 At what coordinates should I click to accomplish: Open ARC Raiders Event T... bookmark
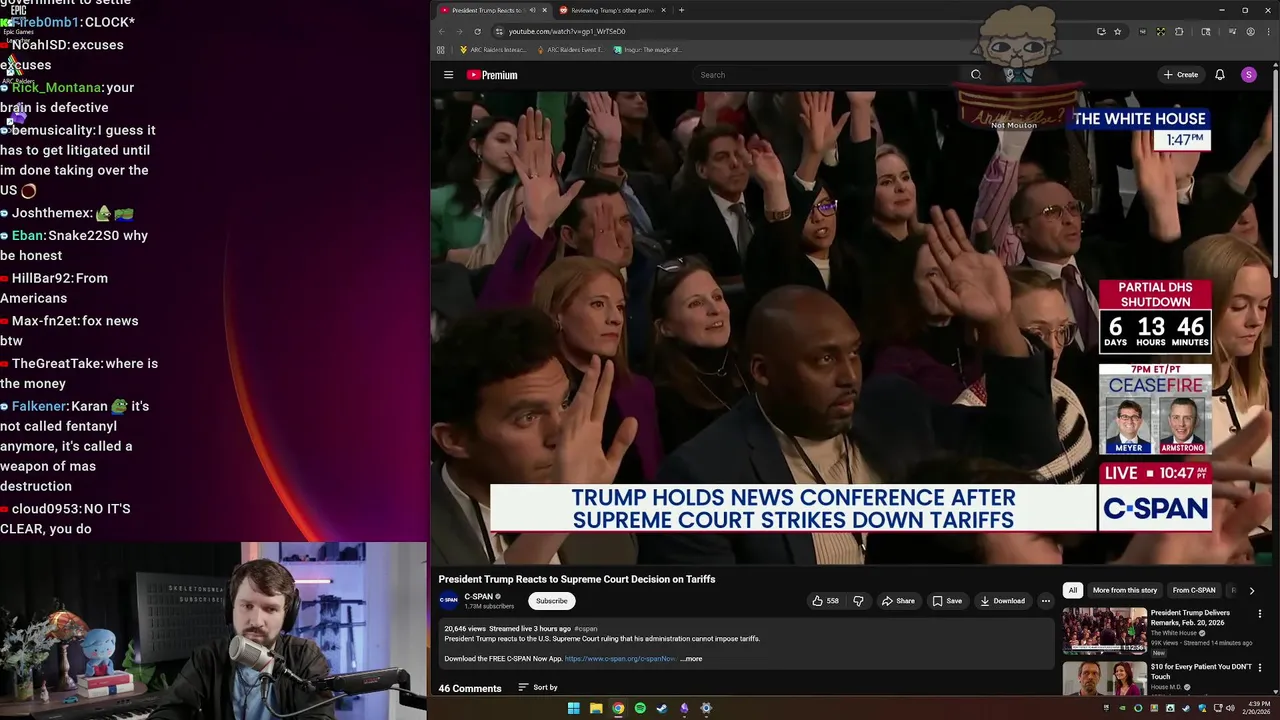tap(571, 50)
